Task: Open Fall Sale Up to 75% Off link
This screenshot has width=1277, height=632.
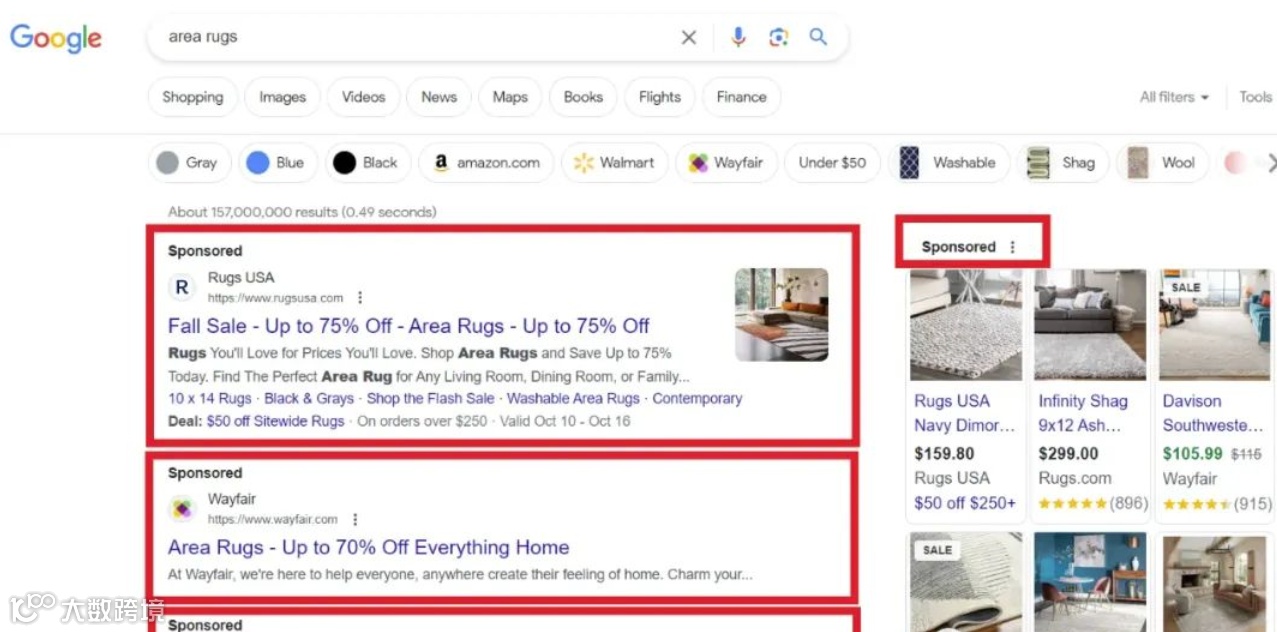Action: (x=409, y=326)
